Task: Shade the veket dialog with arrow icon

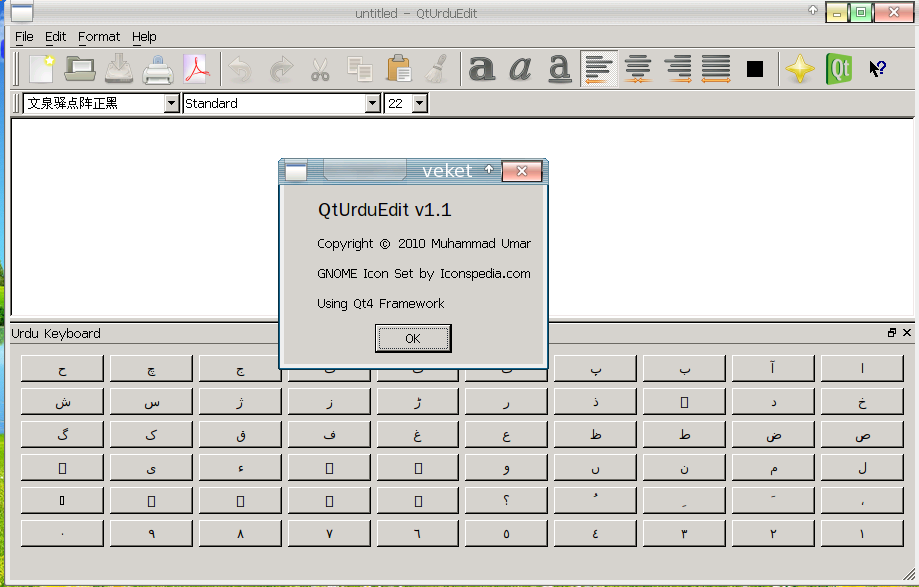Action: tap(489, 169)
